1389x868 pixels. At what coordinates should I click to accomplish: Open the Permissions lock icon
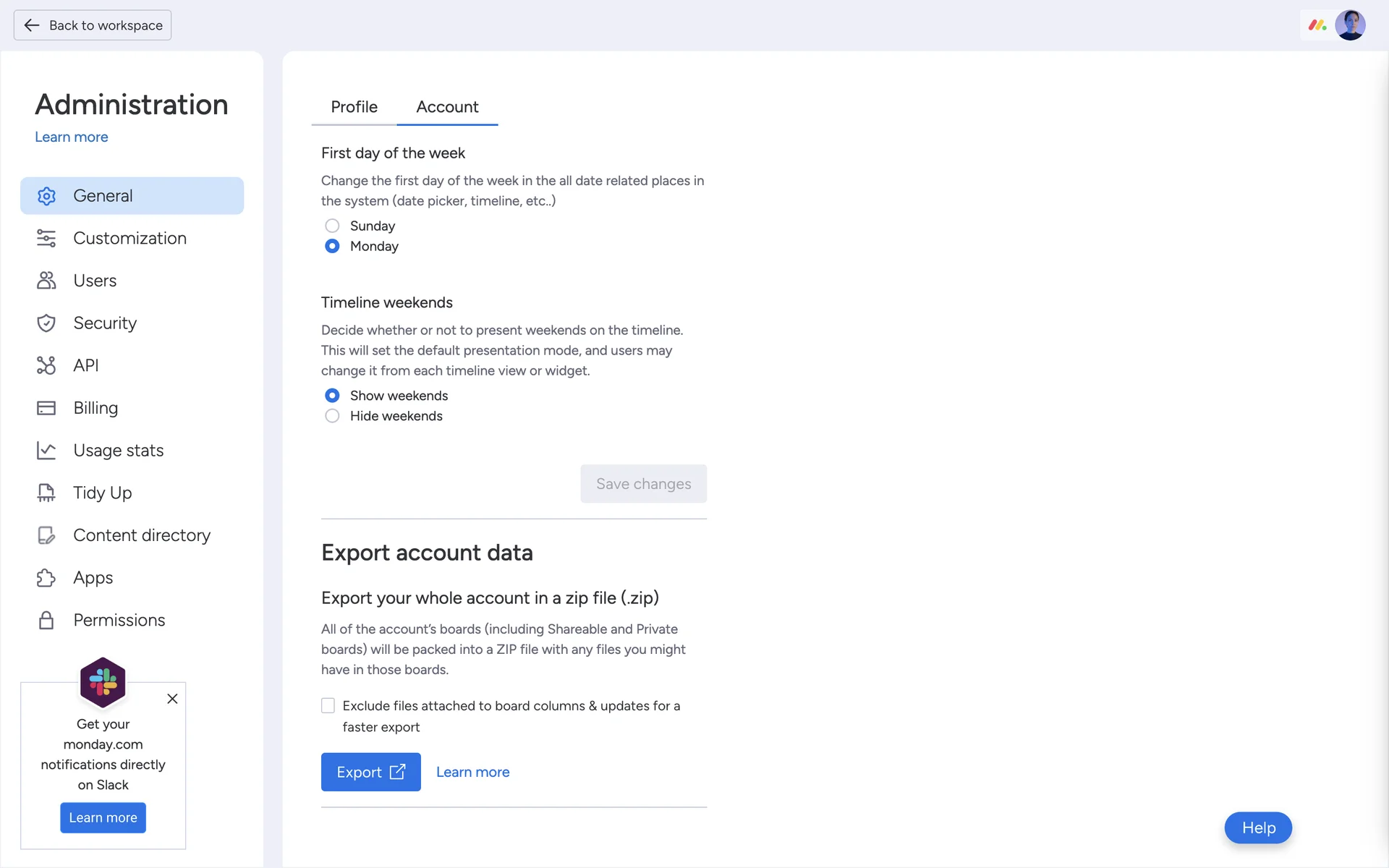point(46,621)
